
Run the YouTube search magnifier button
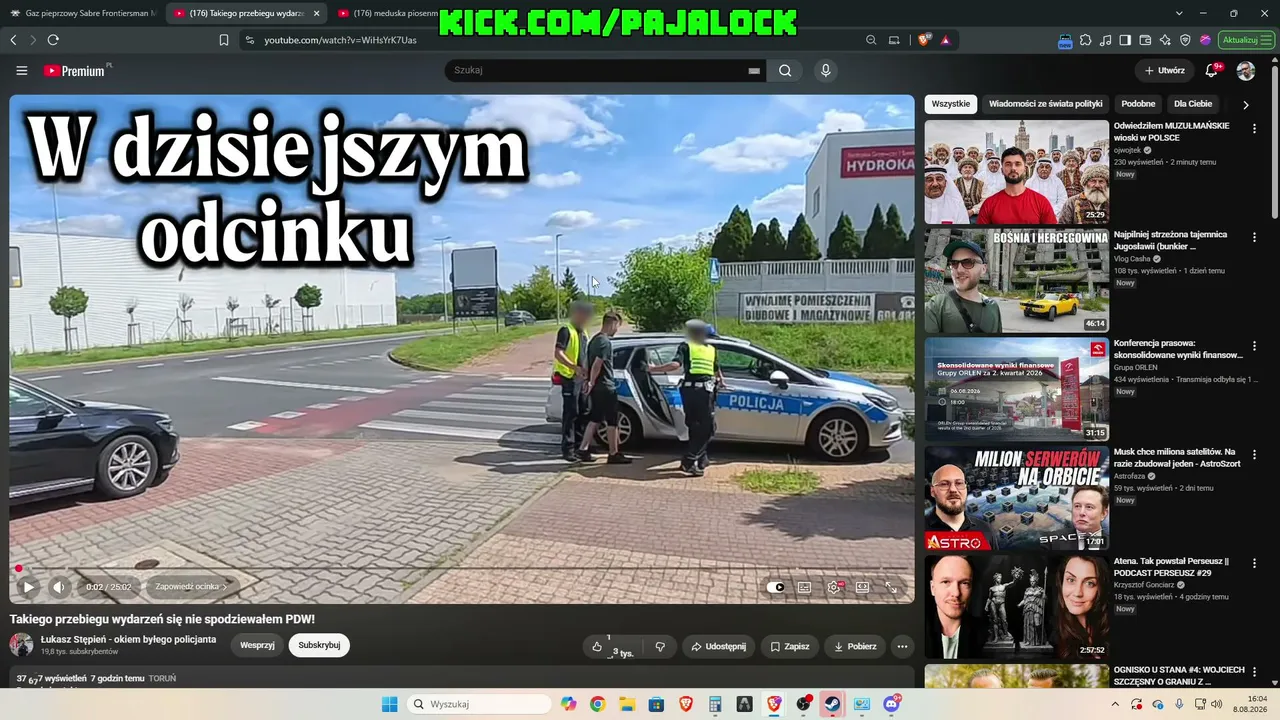point(785,71)
